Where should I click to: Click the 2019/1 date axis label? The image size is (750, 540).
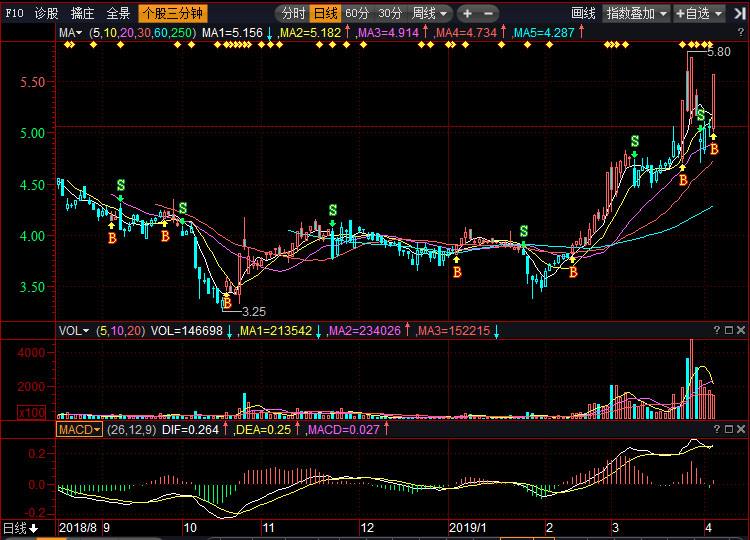pos(467,528)
